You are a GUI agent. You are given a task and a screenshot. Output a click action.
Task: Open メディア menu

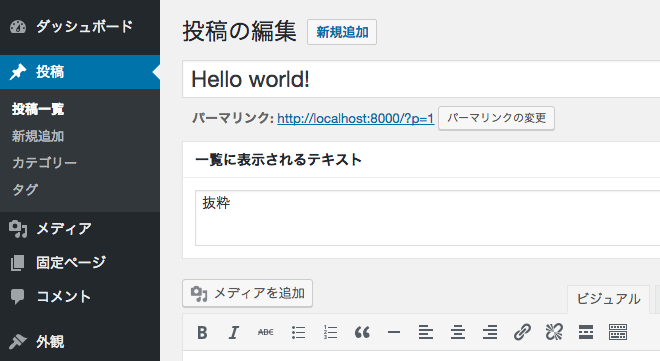pos(80,229)
